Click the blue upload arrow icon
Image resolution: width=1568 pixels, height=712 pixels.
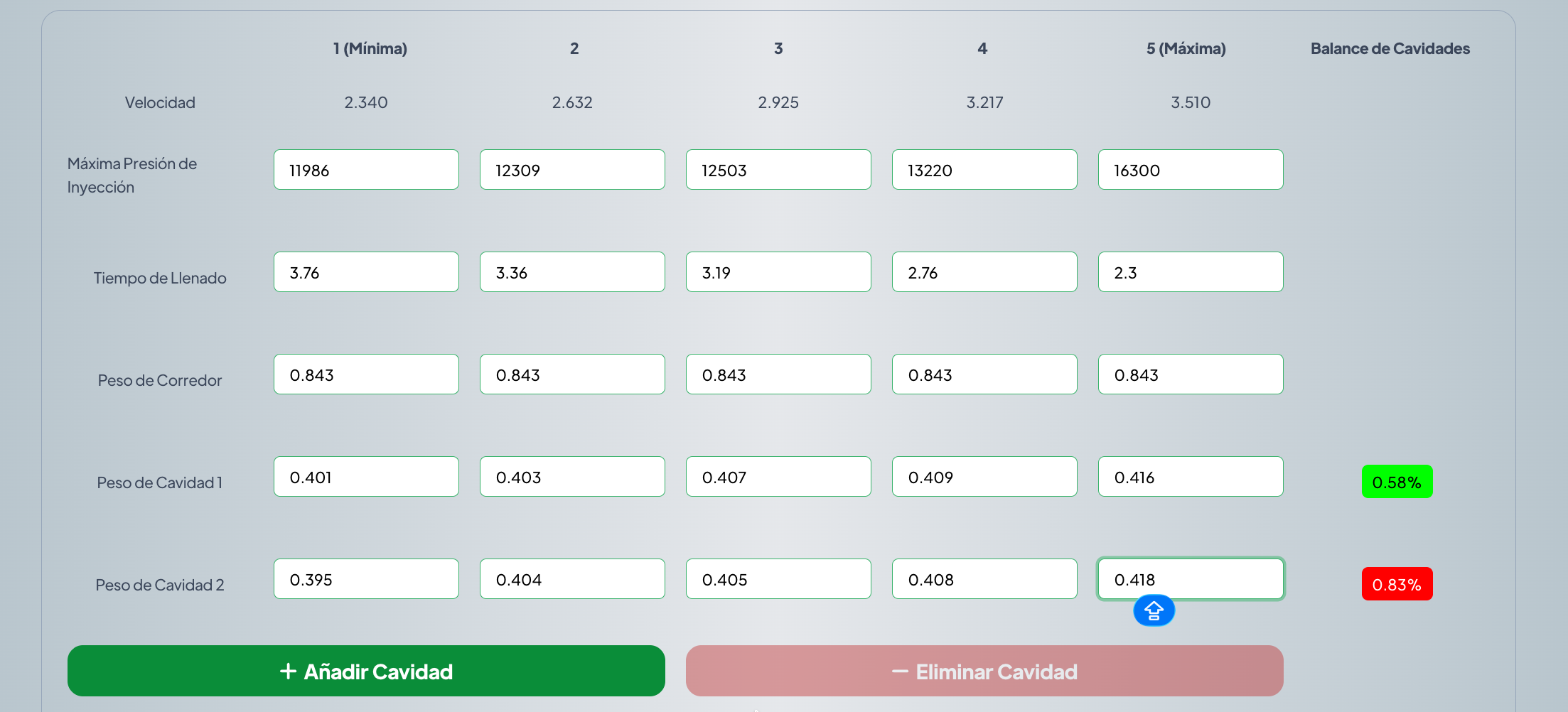coord(1154,610)
